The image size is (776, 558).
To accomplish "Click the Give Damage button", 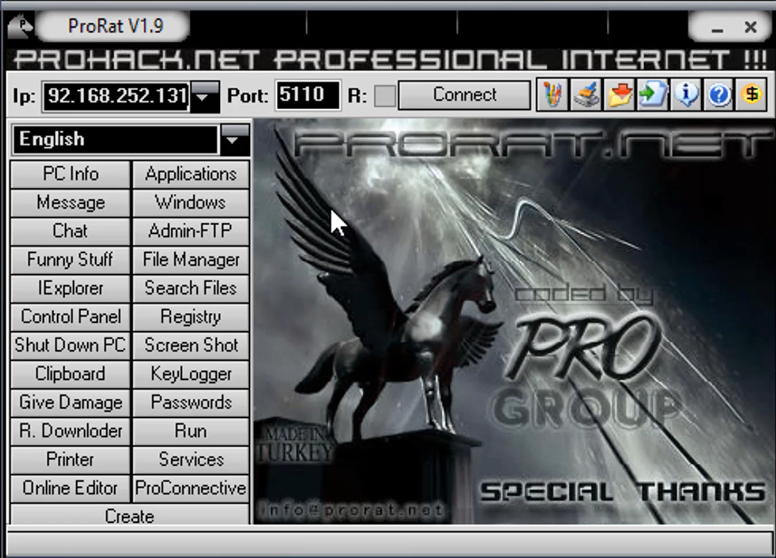I will click(70, 403).
